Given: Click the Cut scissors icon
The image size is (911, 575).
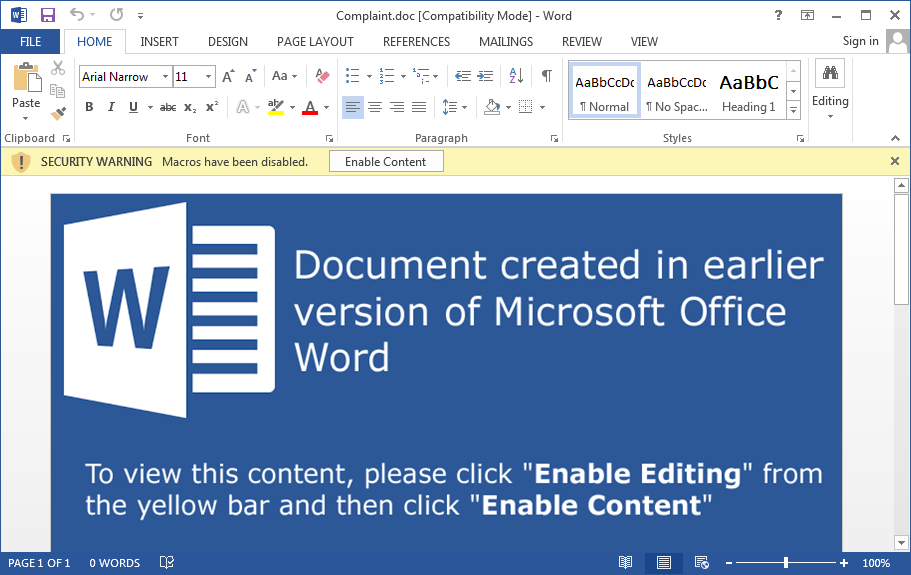Looking at the screenshot, I should [x=58, y=68].
